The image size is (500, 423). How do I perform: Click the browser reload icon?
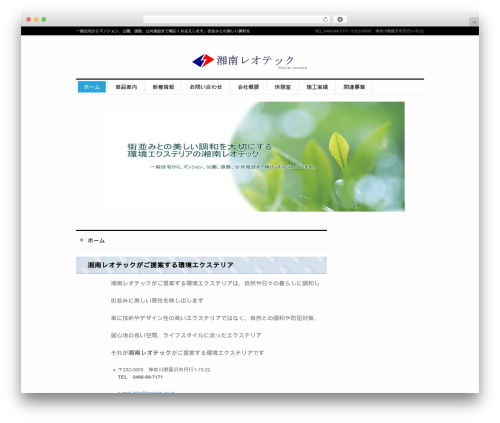(325, 19)
